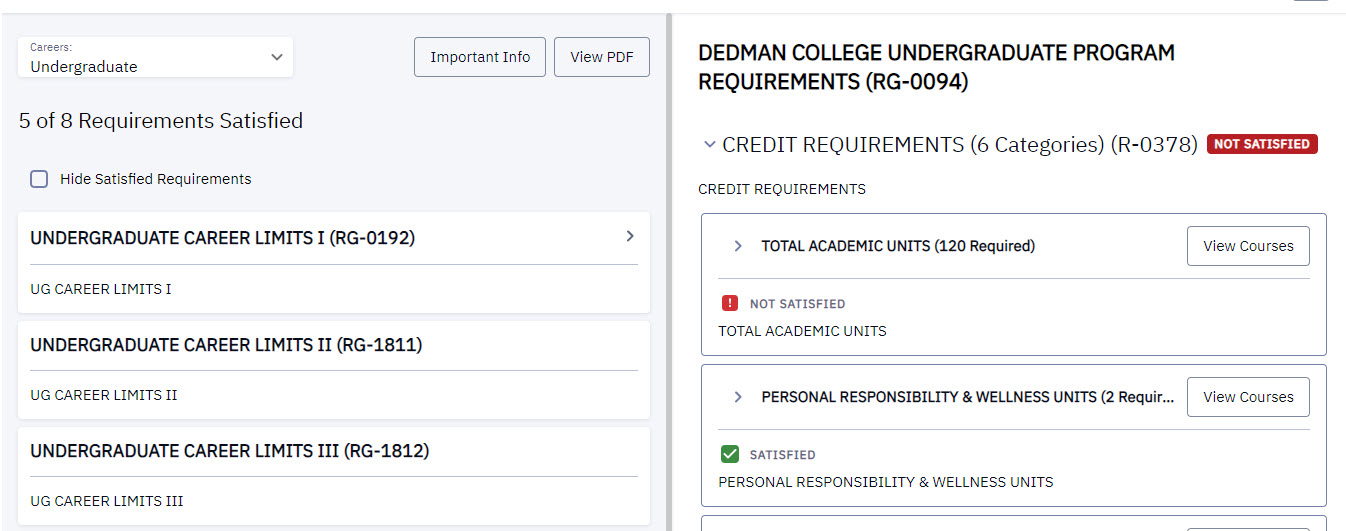
Task: Select Undergraduate Career Limits III requirement
Action: pos(229,451)
